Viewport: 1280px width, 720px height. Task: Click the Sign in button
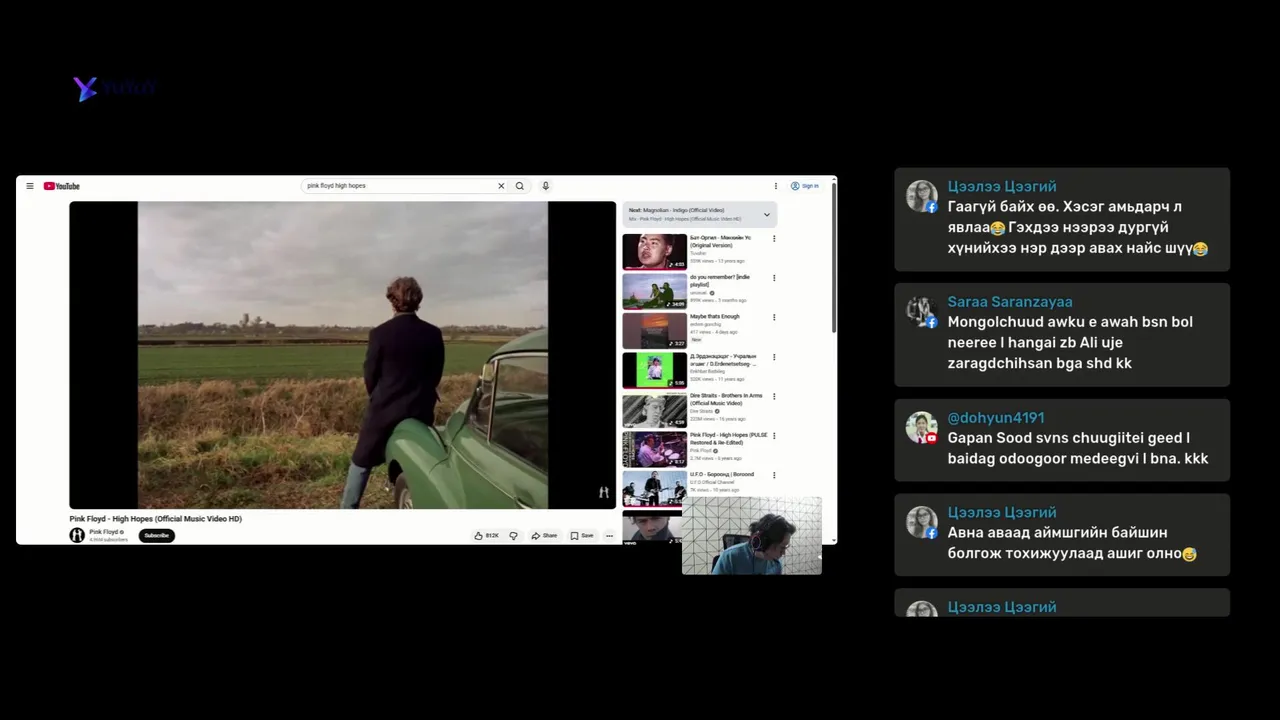click(x=805, y=186)
